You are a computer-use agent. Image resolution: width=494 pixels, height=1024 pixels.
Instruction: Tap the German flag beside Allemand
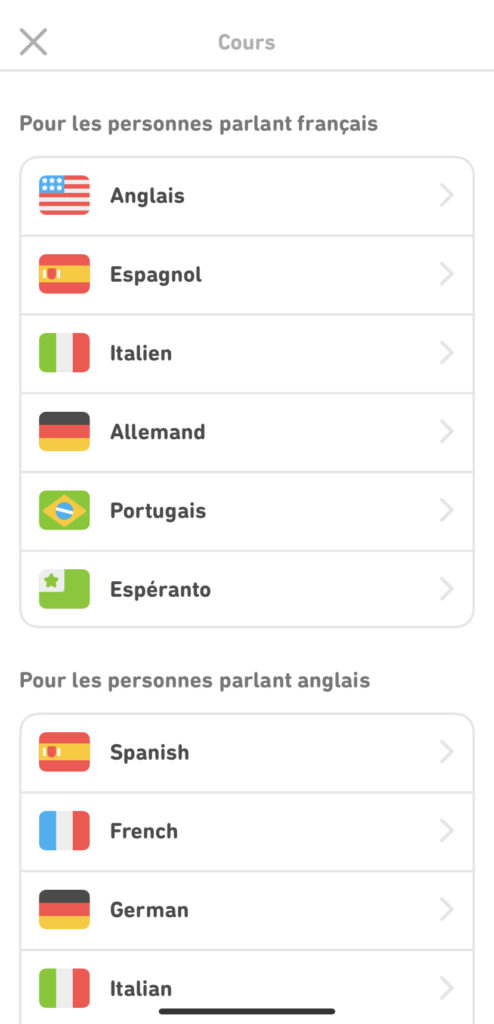tap(64, 432)
